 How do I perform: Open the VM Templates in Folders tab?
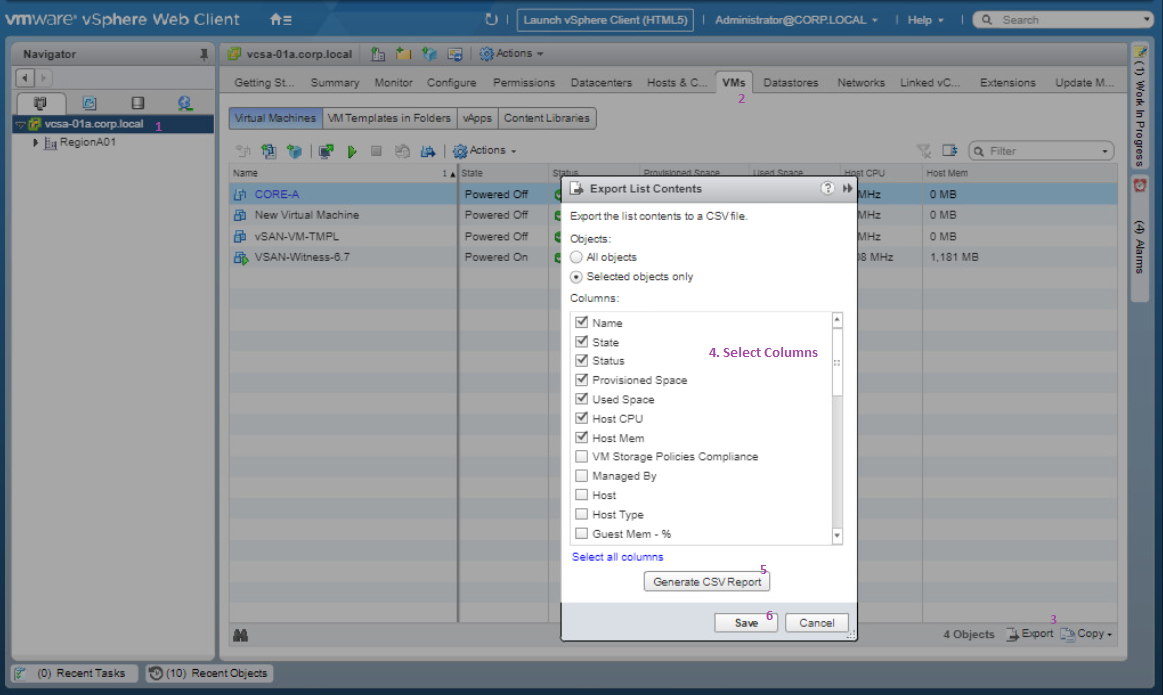point(389,117)
